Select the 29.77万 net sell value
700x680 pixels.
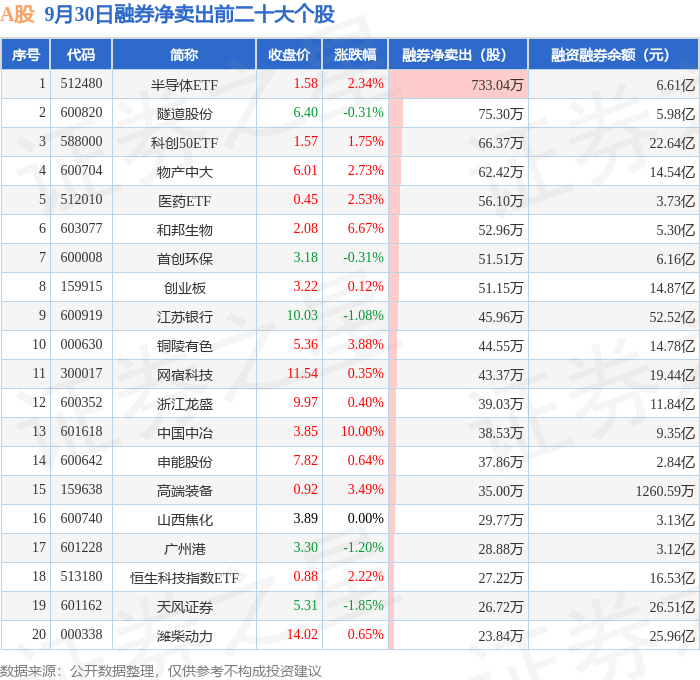pos(500,520)
